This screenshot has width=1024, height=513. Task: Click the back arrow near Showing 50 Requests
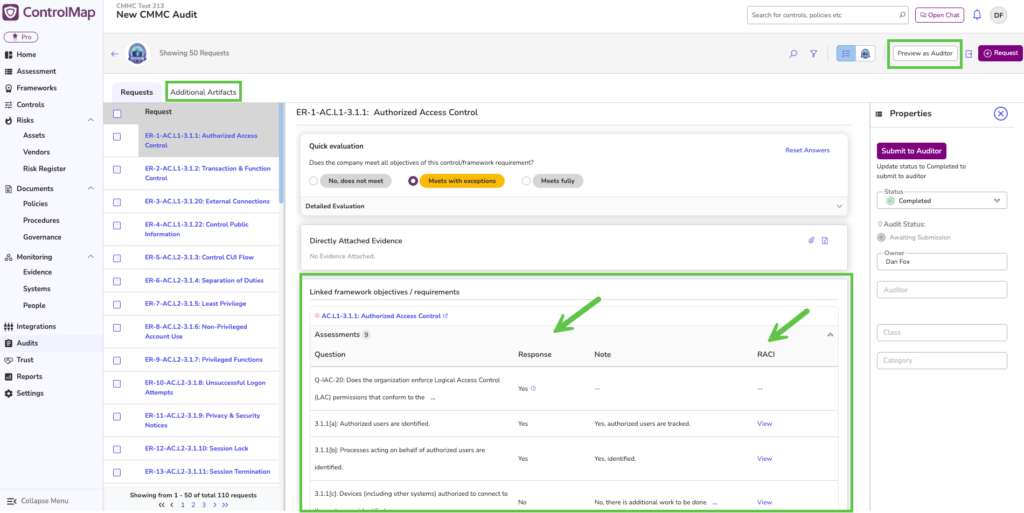[x=114, y=54]
